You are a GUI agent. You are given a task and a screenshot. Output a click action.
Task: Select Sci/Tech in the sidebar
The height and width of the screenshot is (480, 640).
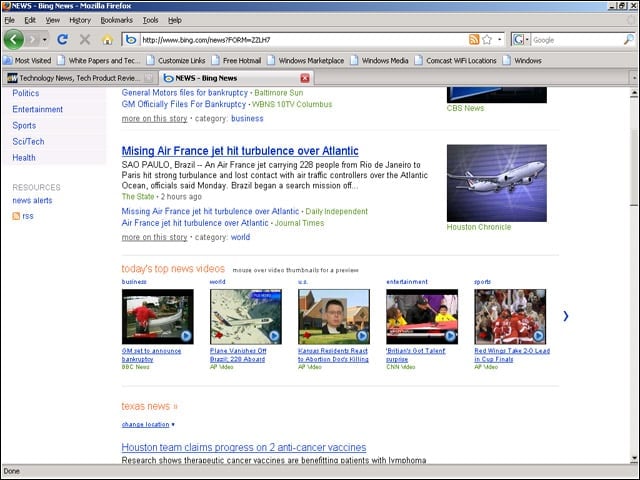28,142
